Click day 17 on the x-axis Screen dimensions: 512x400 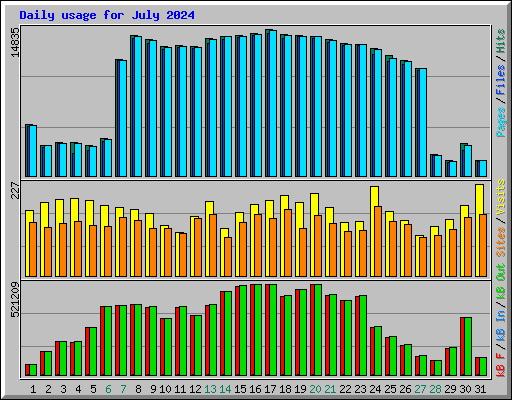point(270,389)
